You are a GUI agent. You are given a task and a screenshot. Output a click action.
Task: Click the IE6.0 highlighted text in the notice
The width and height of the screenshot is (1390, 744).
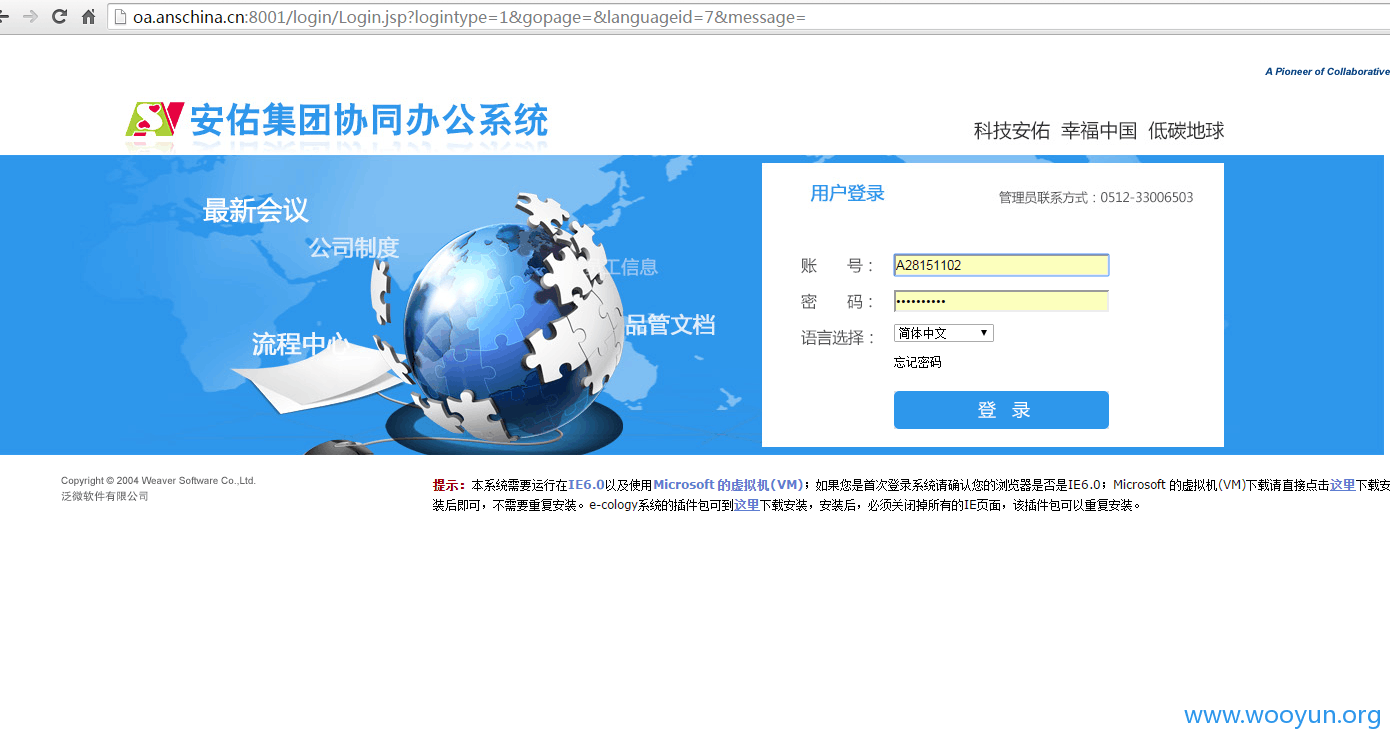tap(586, 485)
